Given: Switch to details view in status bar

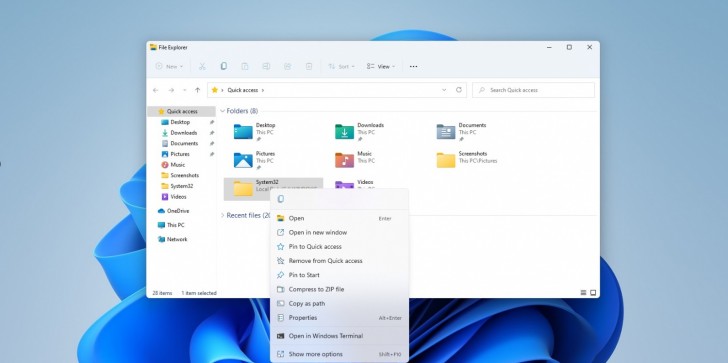Looking at the screenshot, I should [583, 293].
